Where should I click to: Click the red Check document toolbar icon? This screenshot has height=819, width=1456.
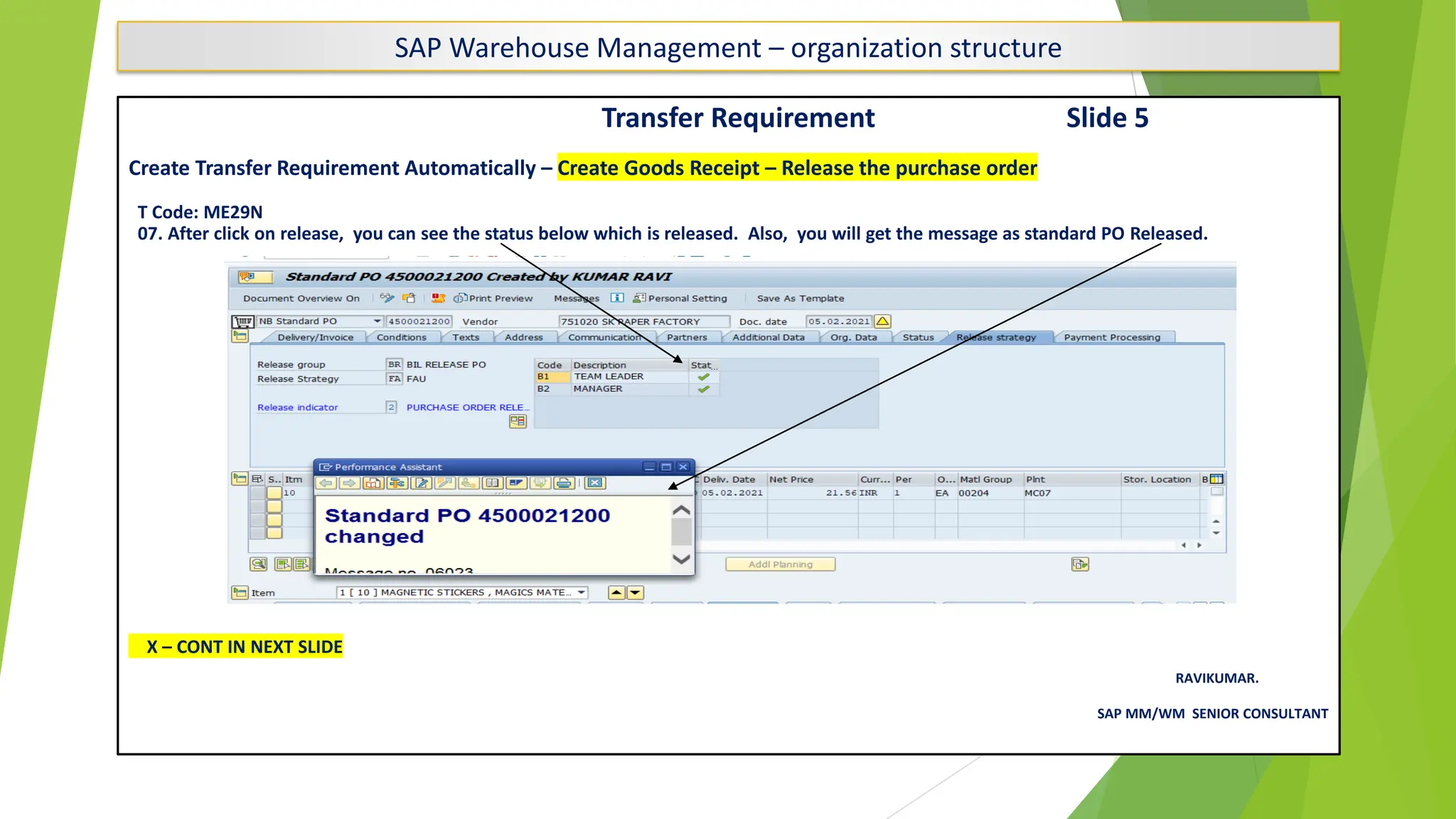439,298
